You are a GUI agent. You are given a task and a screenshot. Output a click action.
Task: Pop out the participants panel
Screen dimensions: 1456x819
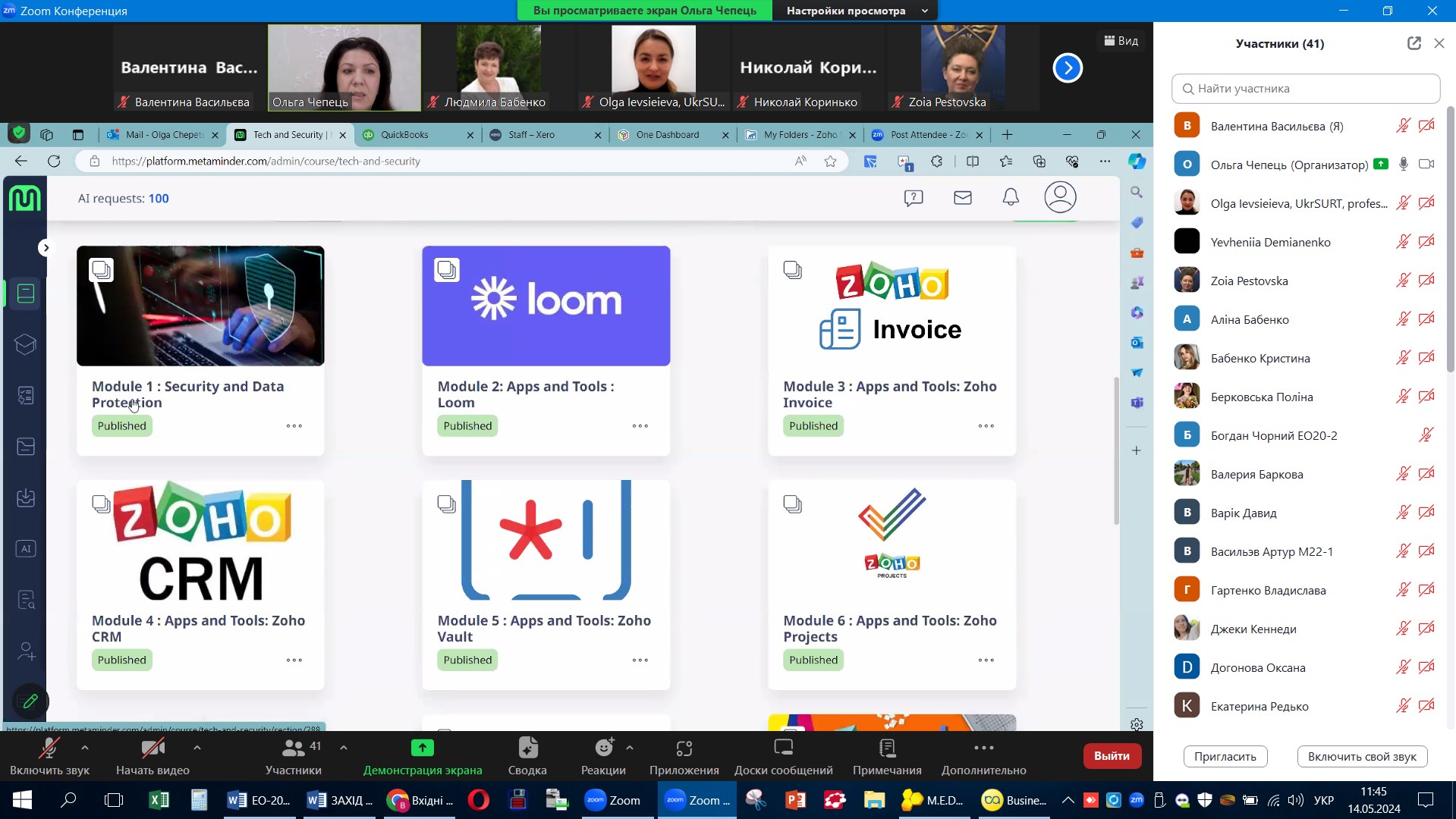[1414, 43]
